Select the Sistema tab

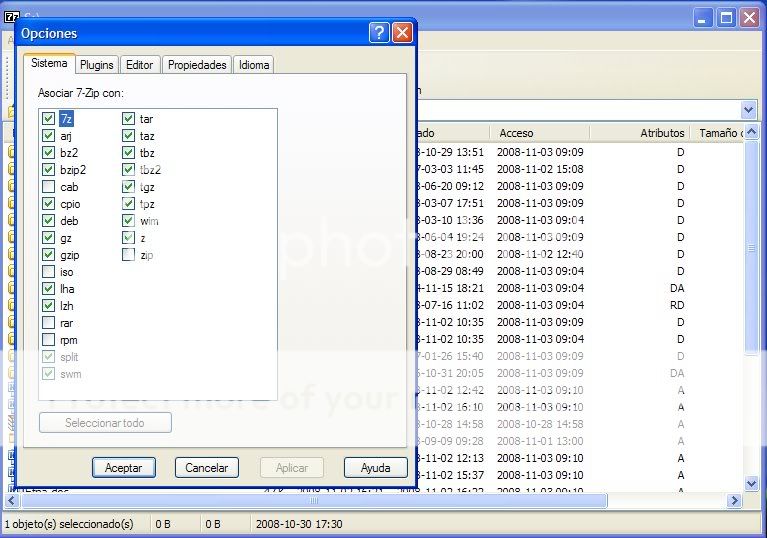(49, 63)
